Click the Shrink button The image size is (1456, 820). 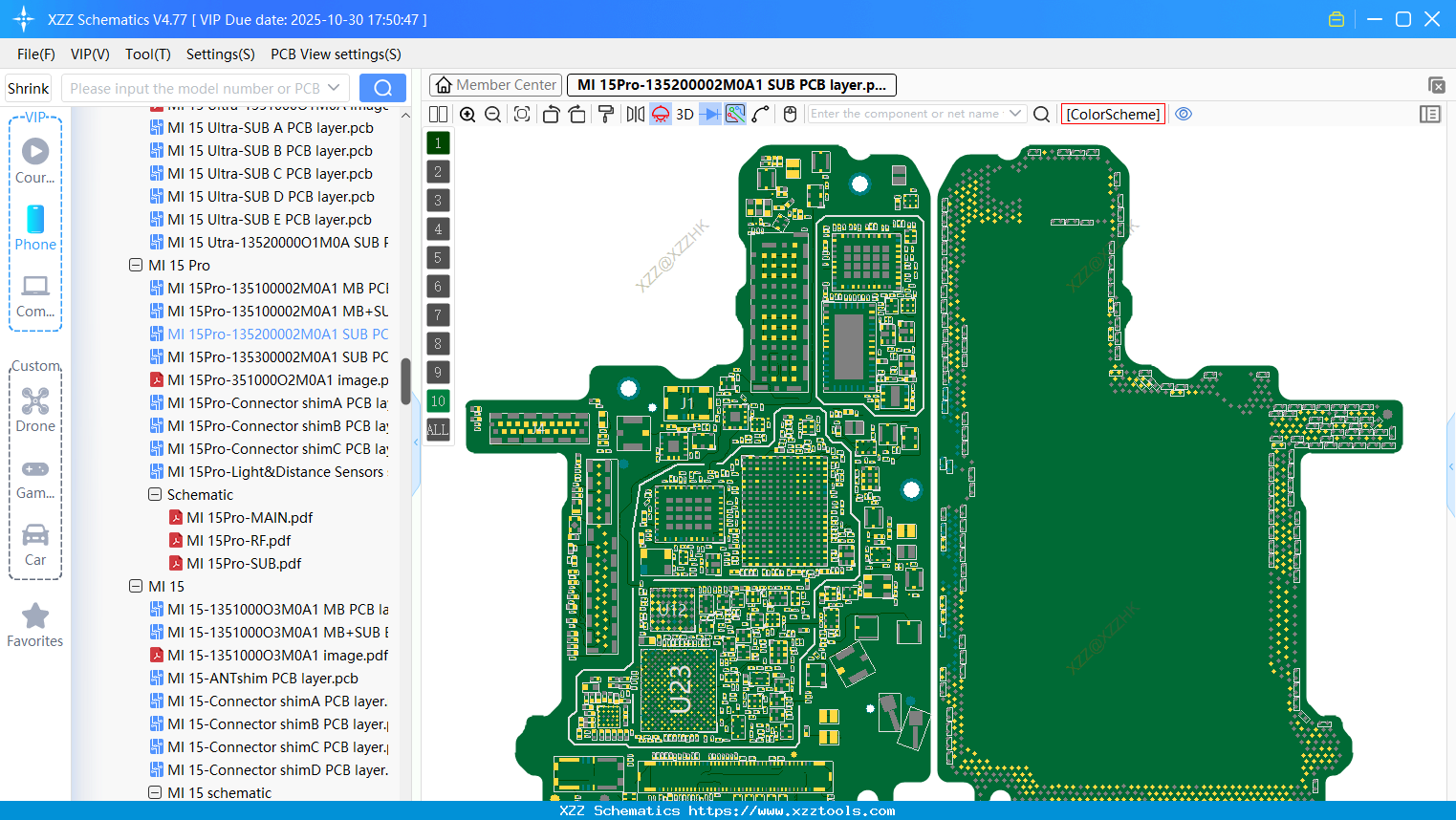tap(28, 87)
